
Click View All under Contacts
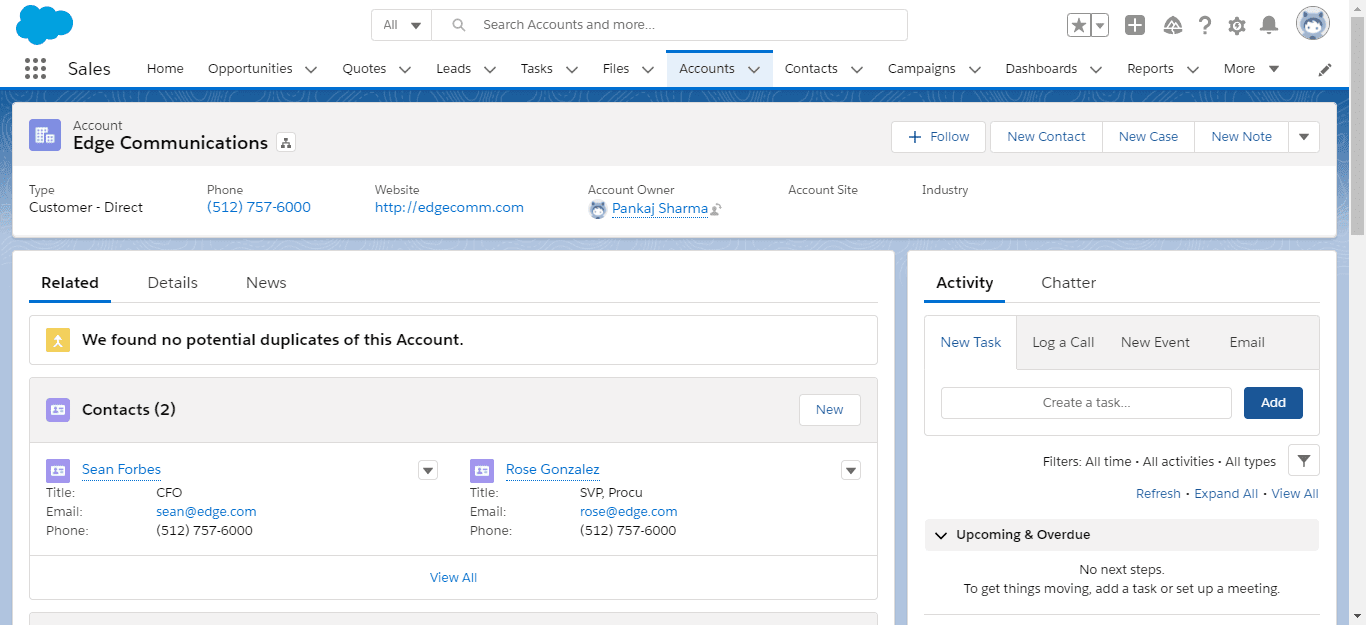pos(453,578)
